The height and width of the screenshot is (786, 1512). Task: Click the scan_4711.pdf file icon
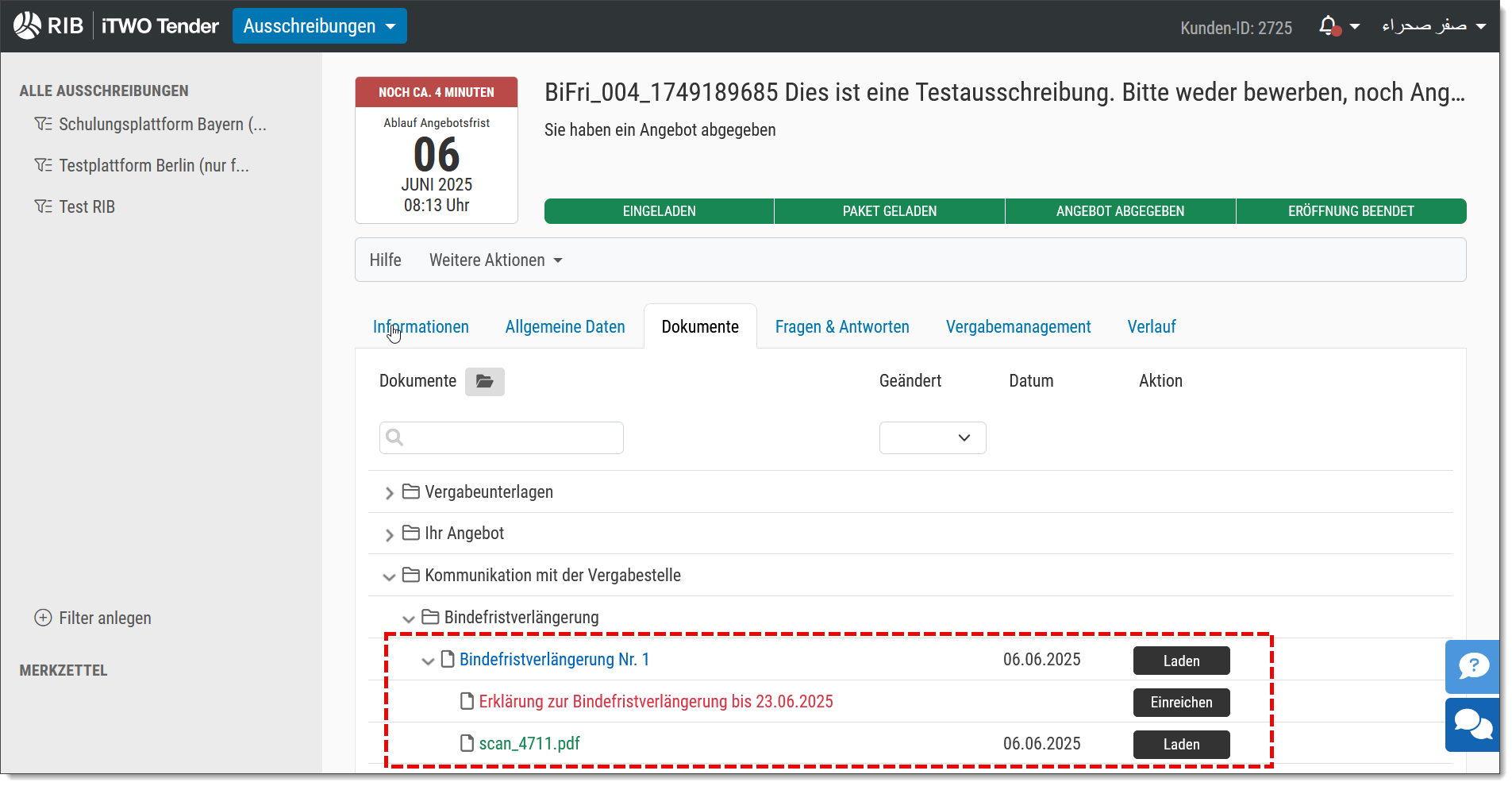(x=467, y=743)
